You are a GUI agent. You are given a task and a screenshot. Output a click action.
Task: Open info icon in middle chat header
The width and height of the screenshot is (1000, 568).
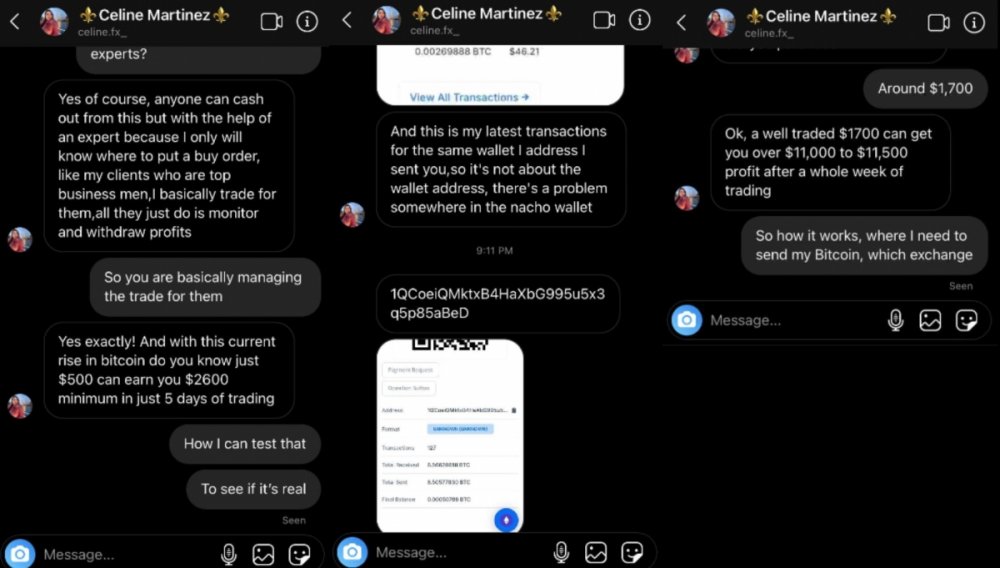pyautogui.click(x=640, y=20)
